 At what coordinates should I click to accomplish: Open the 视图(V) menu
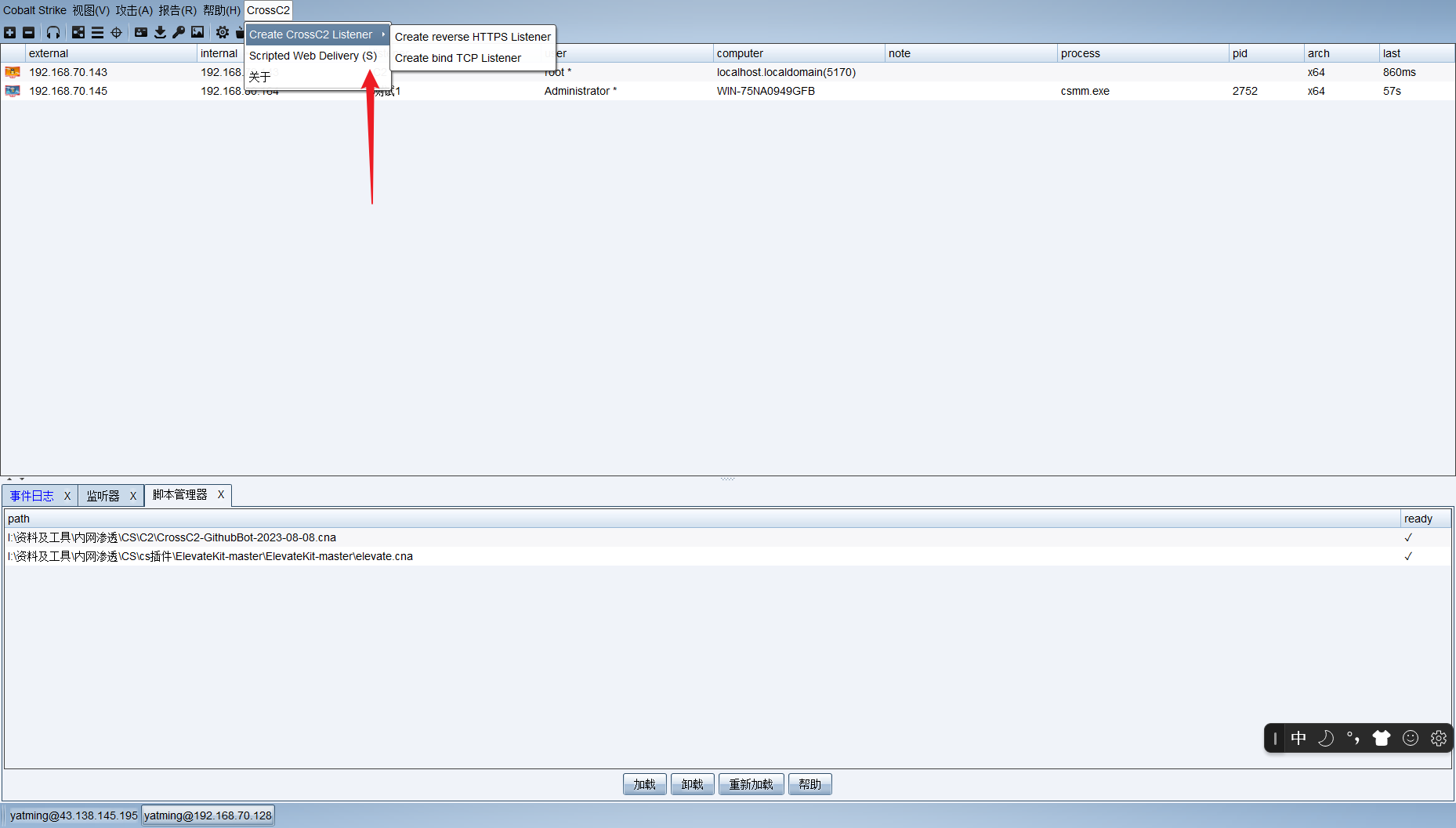pos(91,10)
